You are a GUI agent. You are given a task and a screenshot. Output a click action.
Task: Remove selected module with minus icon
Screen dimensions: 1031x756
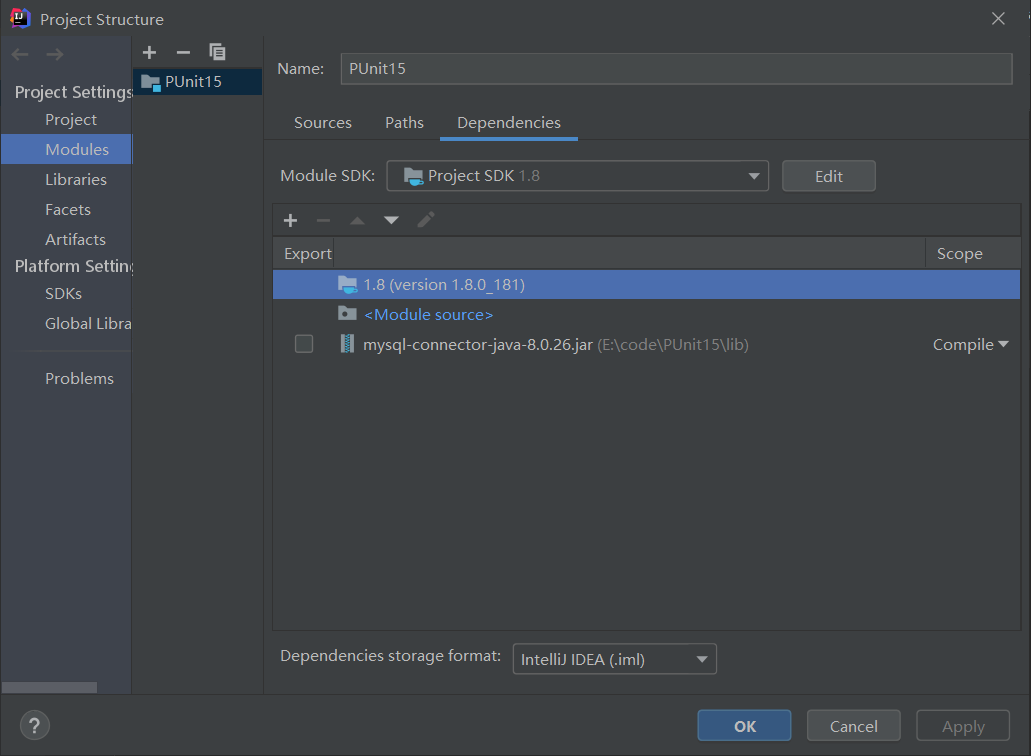click(183, 52)
